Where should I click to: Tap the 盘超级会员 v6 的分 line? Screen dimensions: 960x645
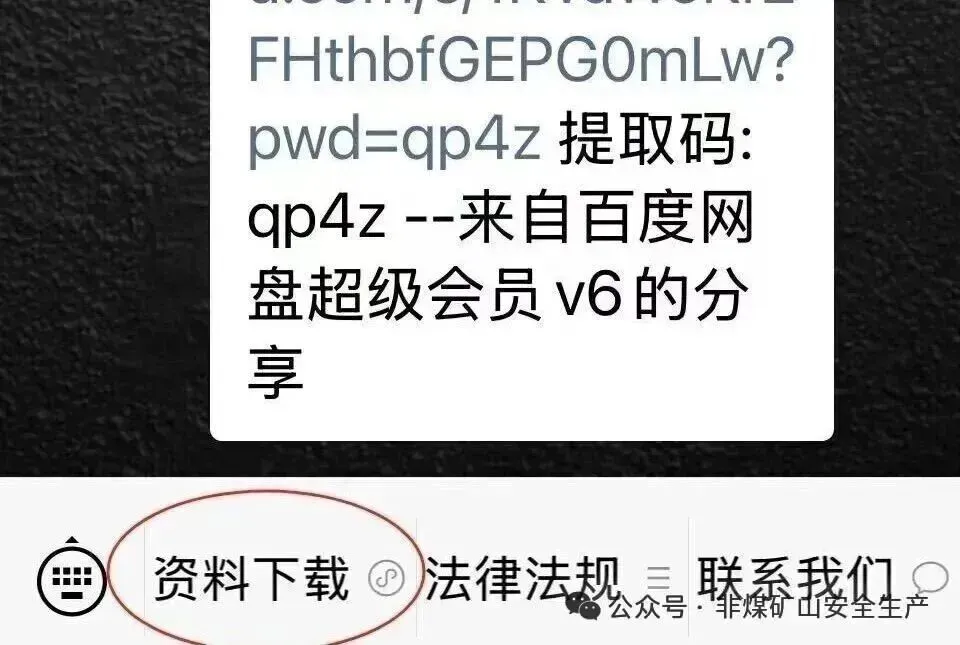[498, 296]
